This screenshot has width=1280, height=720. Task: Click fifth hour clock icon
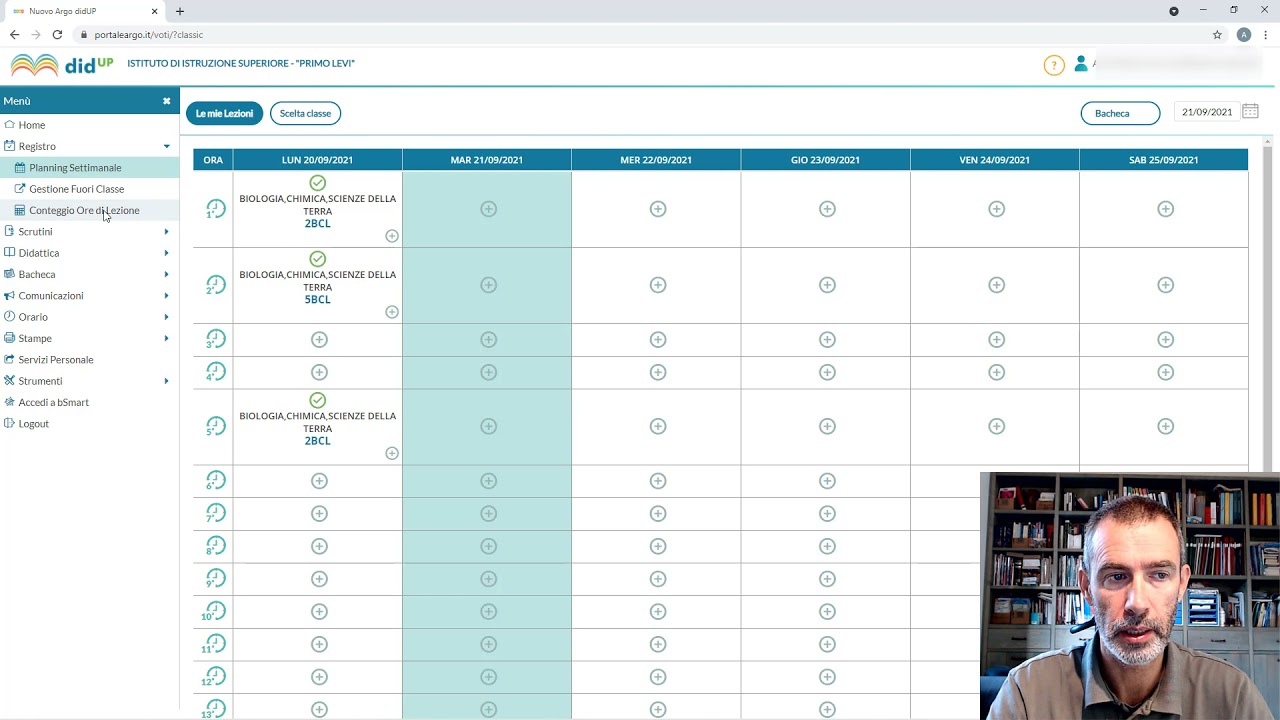point(215,426)
